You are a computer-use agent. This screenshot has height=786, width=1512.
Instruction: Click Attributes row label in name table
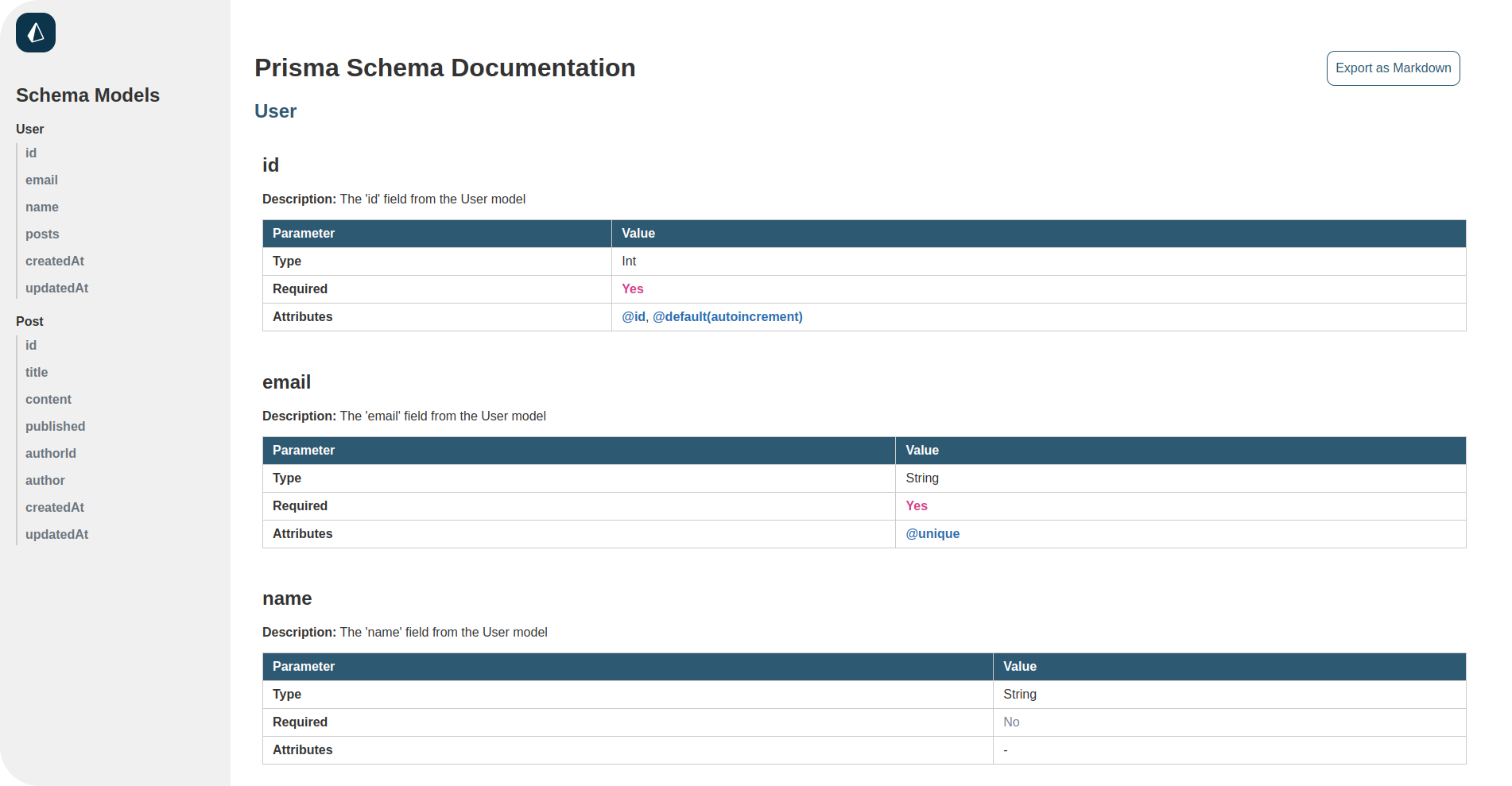tap(302, 749)
